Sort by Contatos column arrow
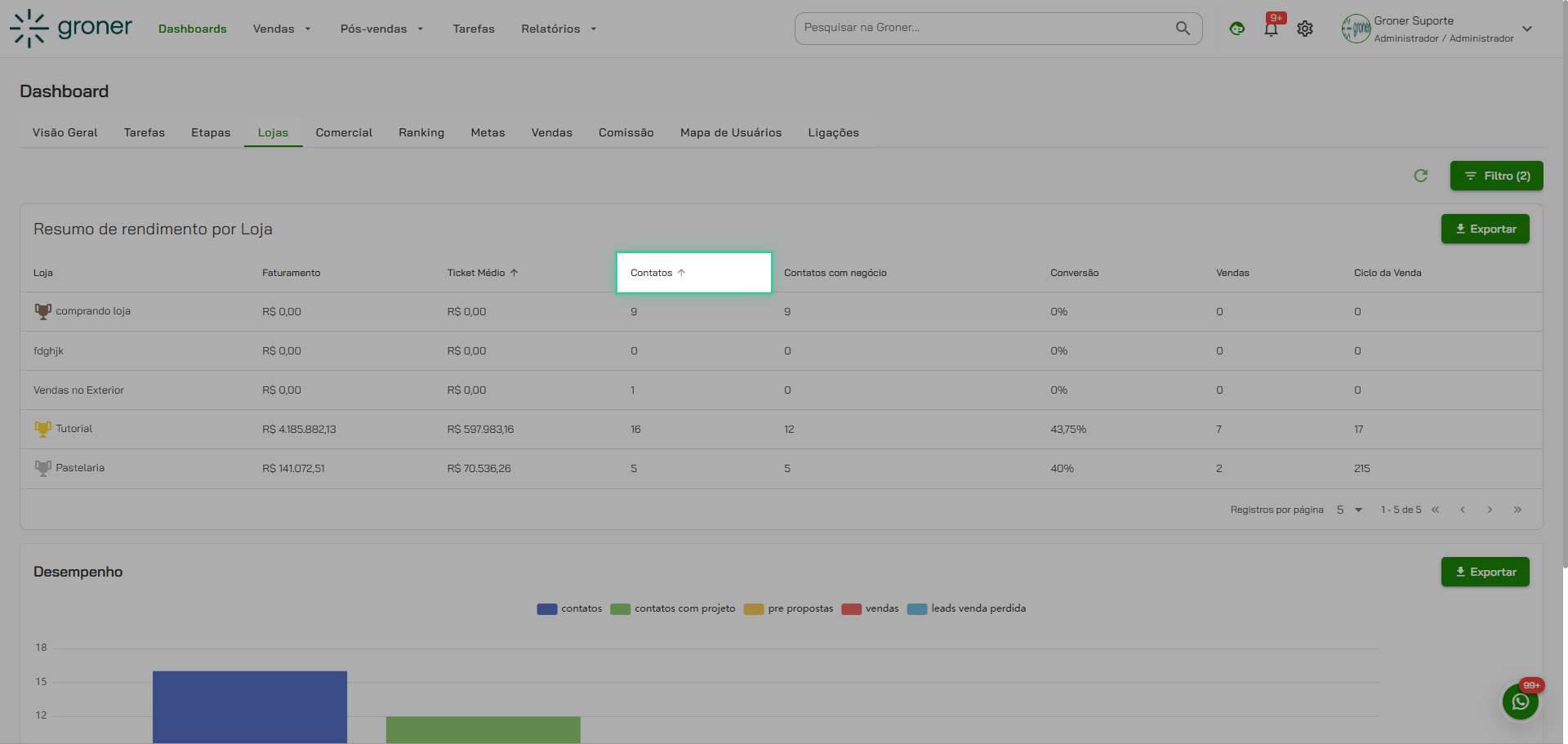Image resolution: width=1568 pixels, height=744 pixels. [681, 273]
